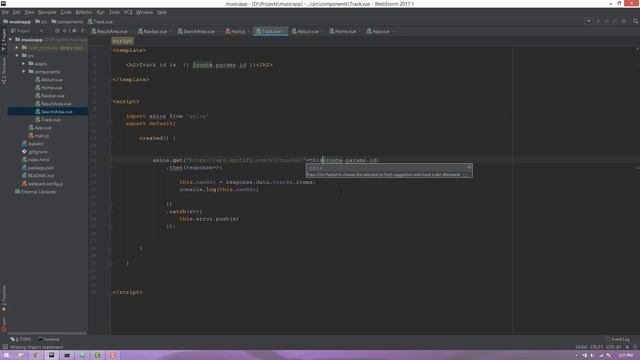Click the Collapse All icon in the Project panel

click(x=65, y=31)
